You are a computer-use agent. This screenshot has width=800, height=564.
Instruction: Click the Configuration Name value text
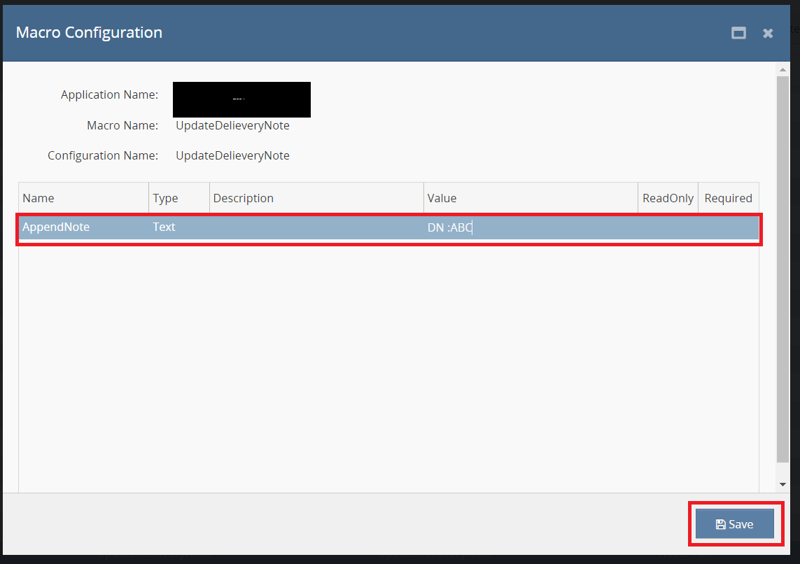click(x=232, y=156)
